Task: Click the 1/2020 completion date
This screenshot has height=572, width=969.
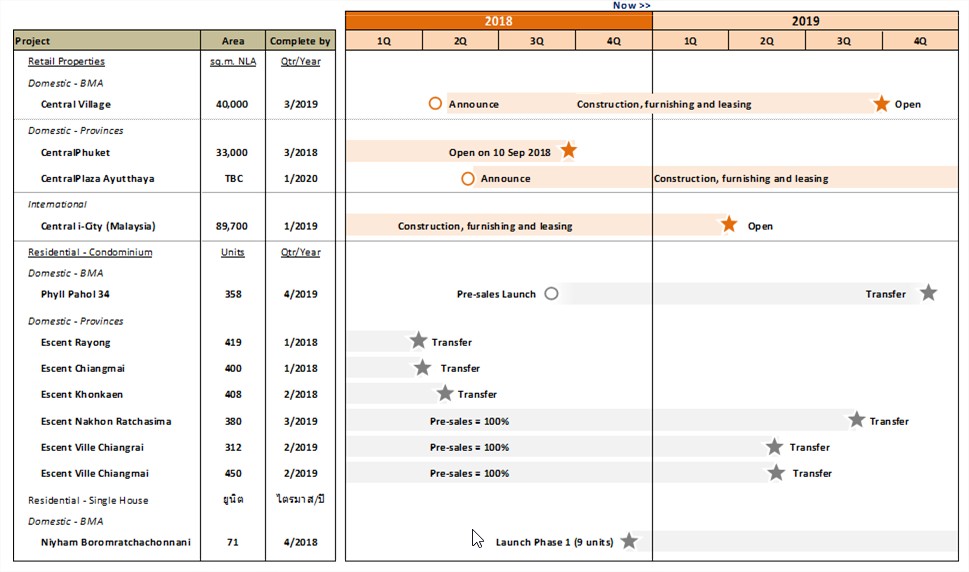Action: click(301, 179)
